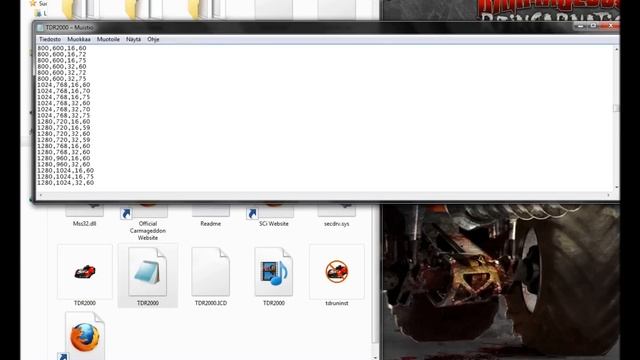Image resolution: width=640 pixels, height=360 pixels.
Task: Select the Firefox shortcut icon in Explorer
Action: click(x=85, y=336)
